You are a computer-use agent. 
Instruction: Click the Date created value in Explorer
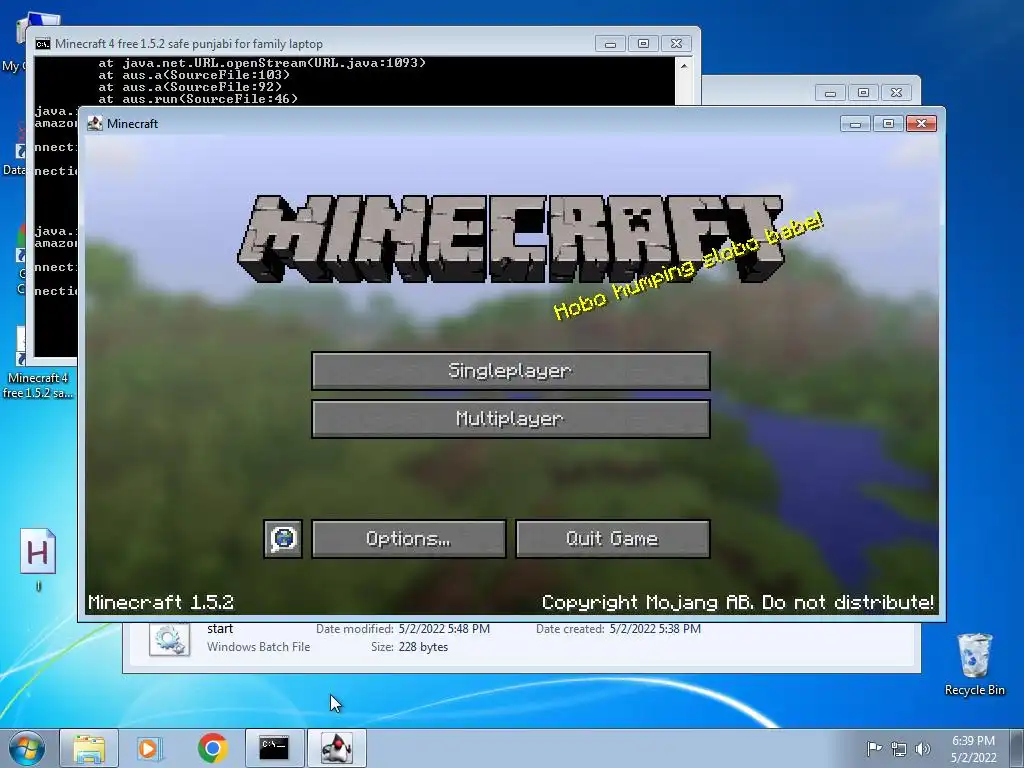click(655, 629)
